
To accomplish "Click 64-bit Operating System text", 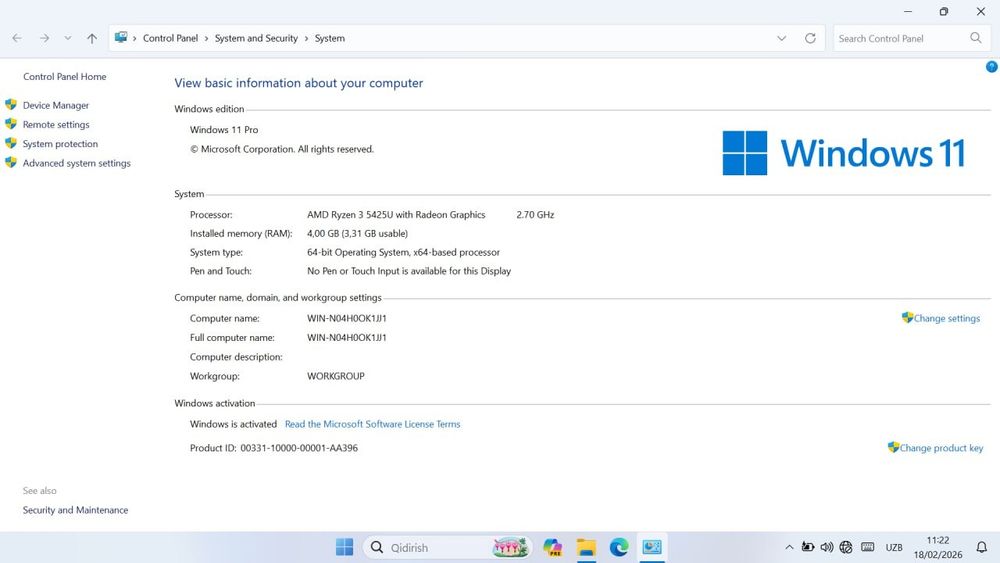I will 403,252.
